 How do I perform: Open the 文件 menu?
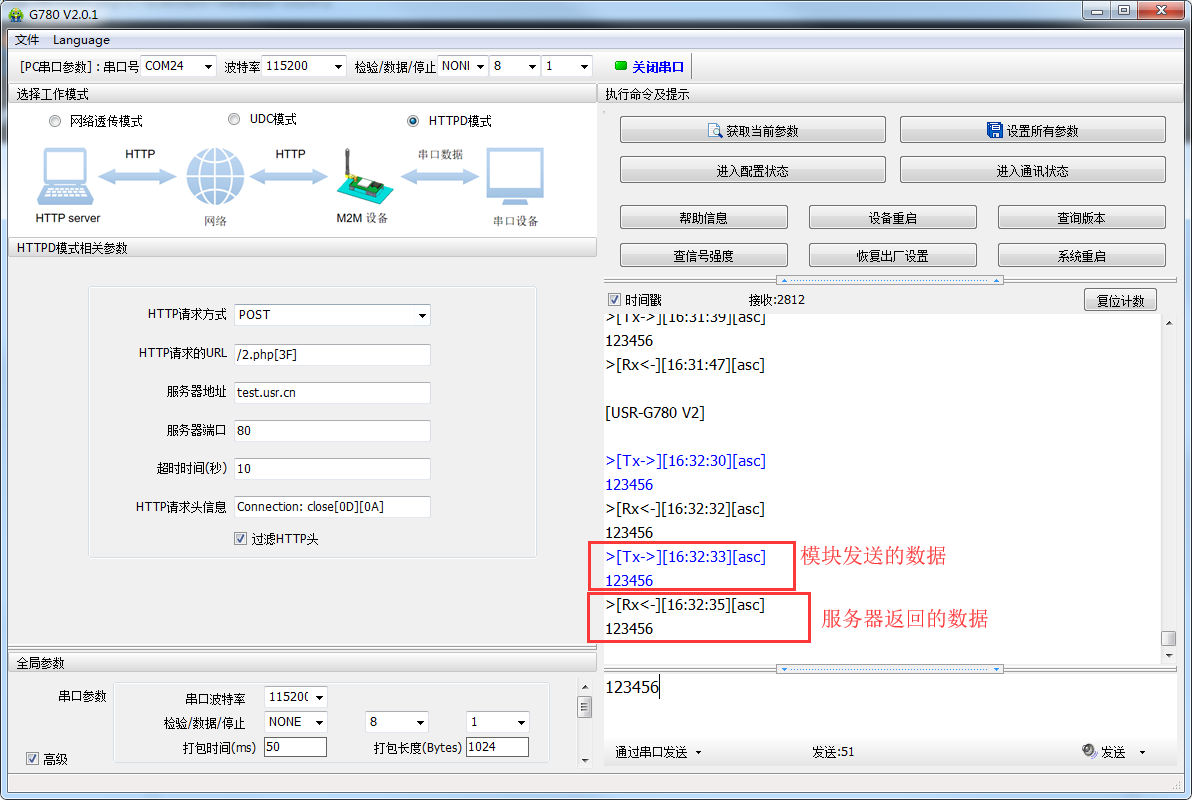coord(27,40)
